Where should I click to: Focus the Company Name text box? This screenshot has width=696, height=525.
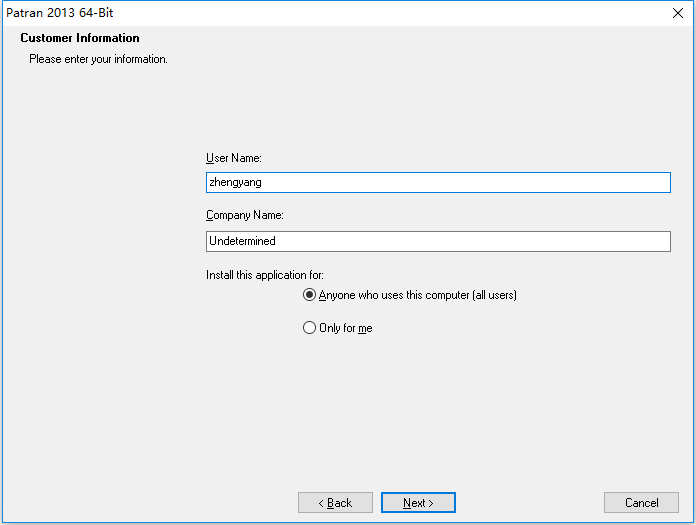[438, 241]
